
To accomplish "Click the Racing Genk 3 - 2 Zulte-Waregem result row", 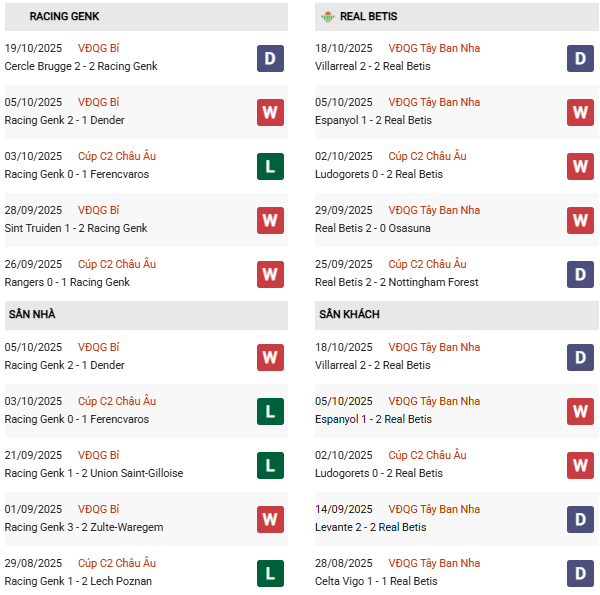I will 84,527.
